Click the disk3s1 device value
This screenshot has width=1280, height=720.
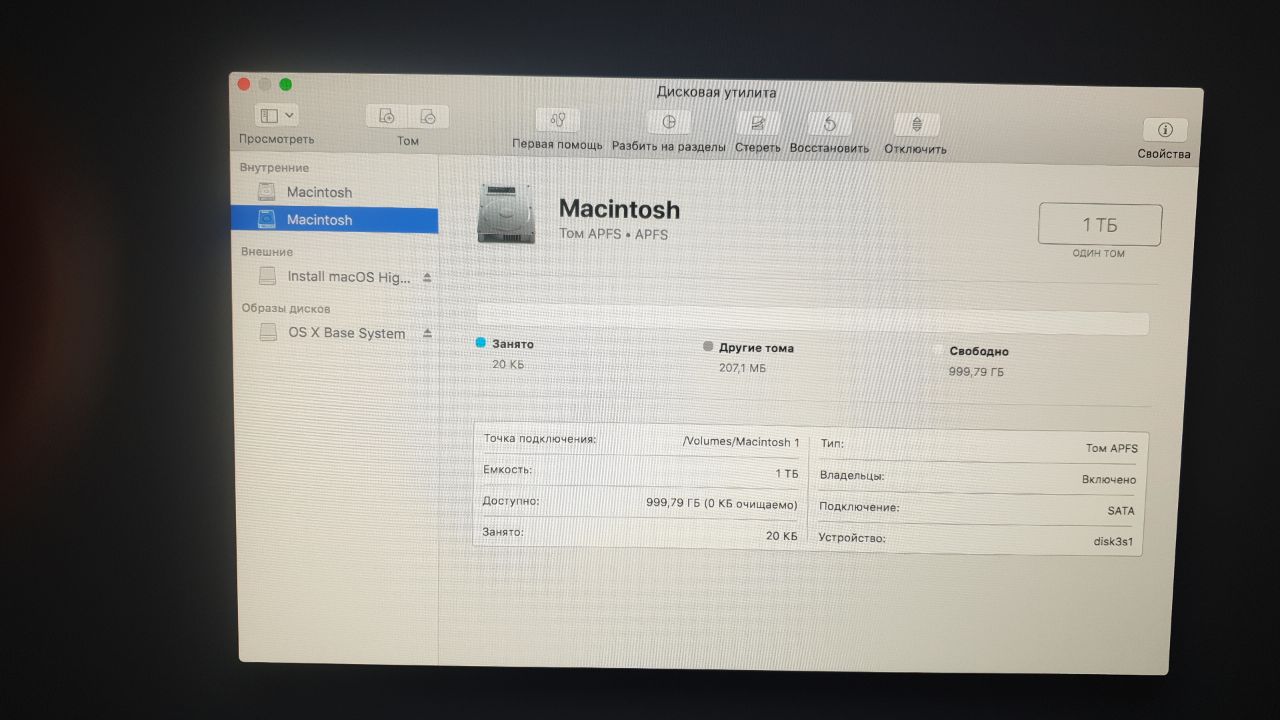(1115, 542)
